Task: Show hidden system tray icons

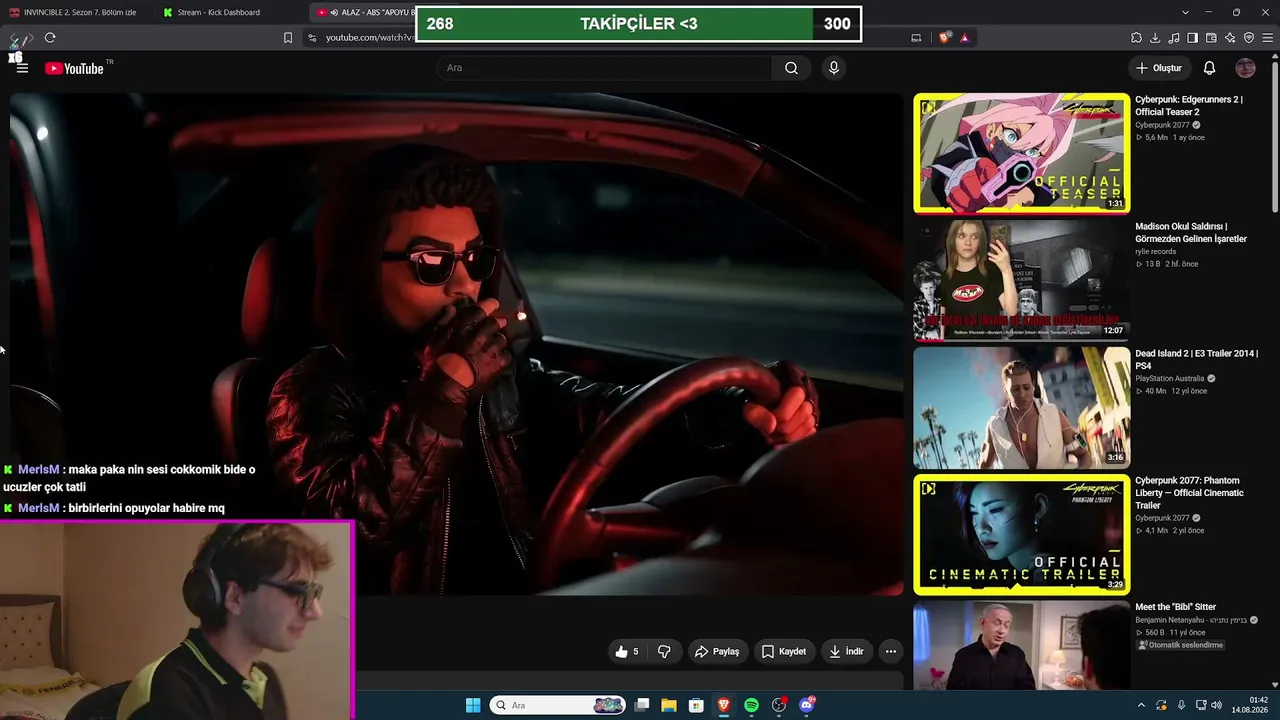Action: click(1141, 705)
